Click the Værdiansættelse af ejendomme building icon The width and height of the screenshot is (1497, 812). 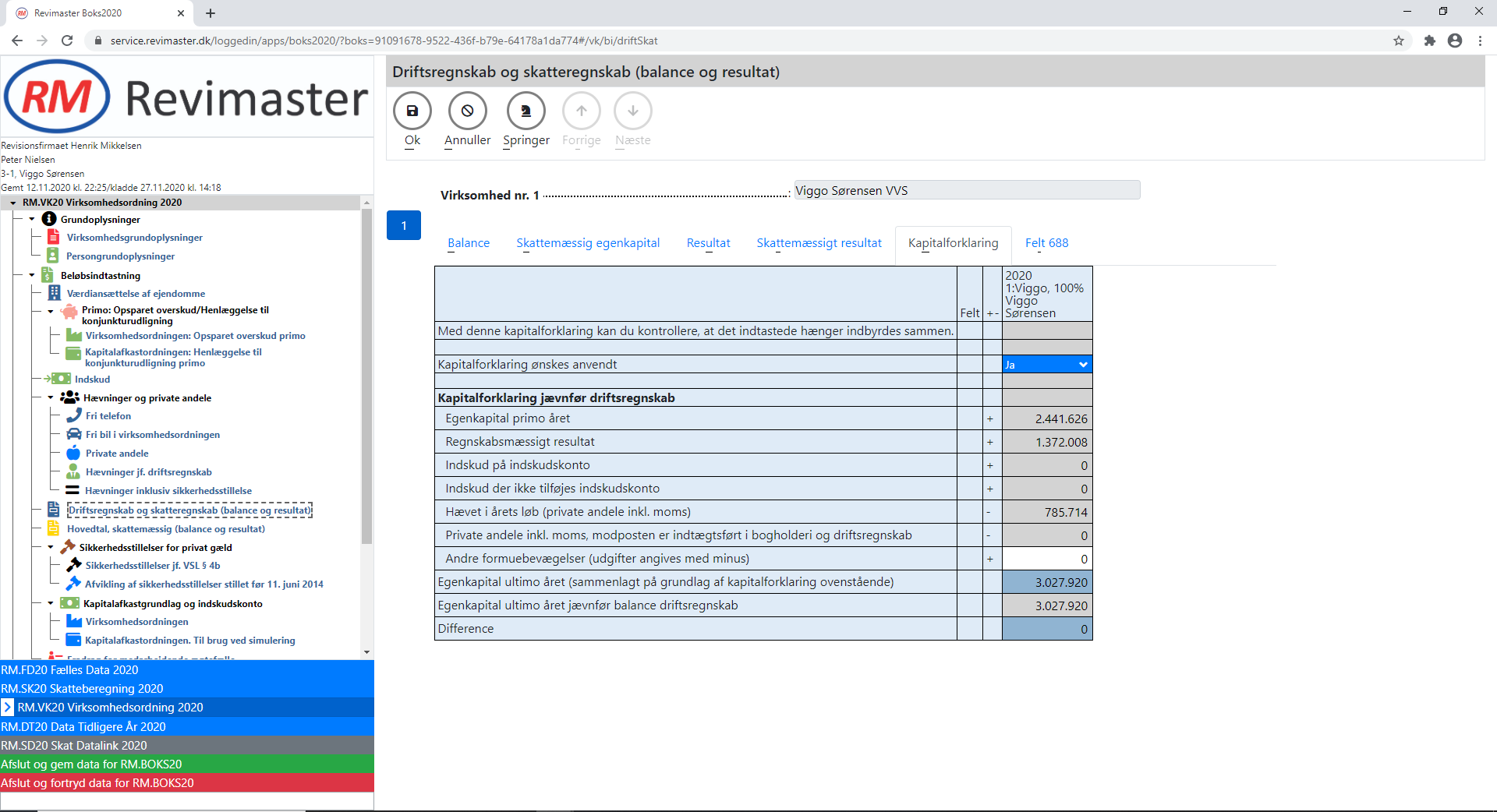(54, 294)
